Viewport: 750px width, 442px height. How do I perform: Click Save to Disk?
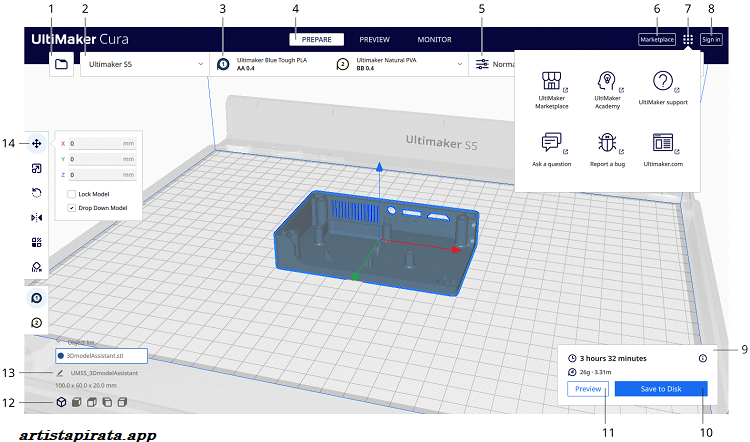pos(661,389)
